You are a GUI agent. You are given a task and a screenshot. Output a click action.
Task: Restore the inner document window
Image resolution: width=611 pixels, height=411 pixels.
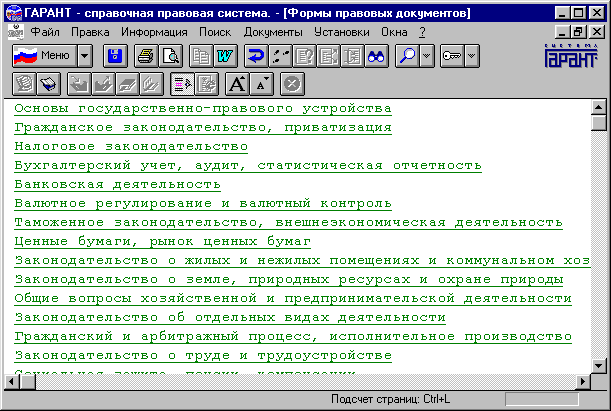(579, 32)
